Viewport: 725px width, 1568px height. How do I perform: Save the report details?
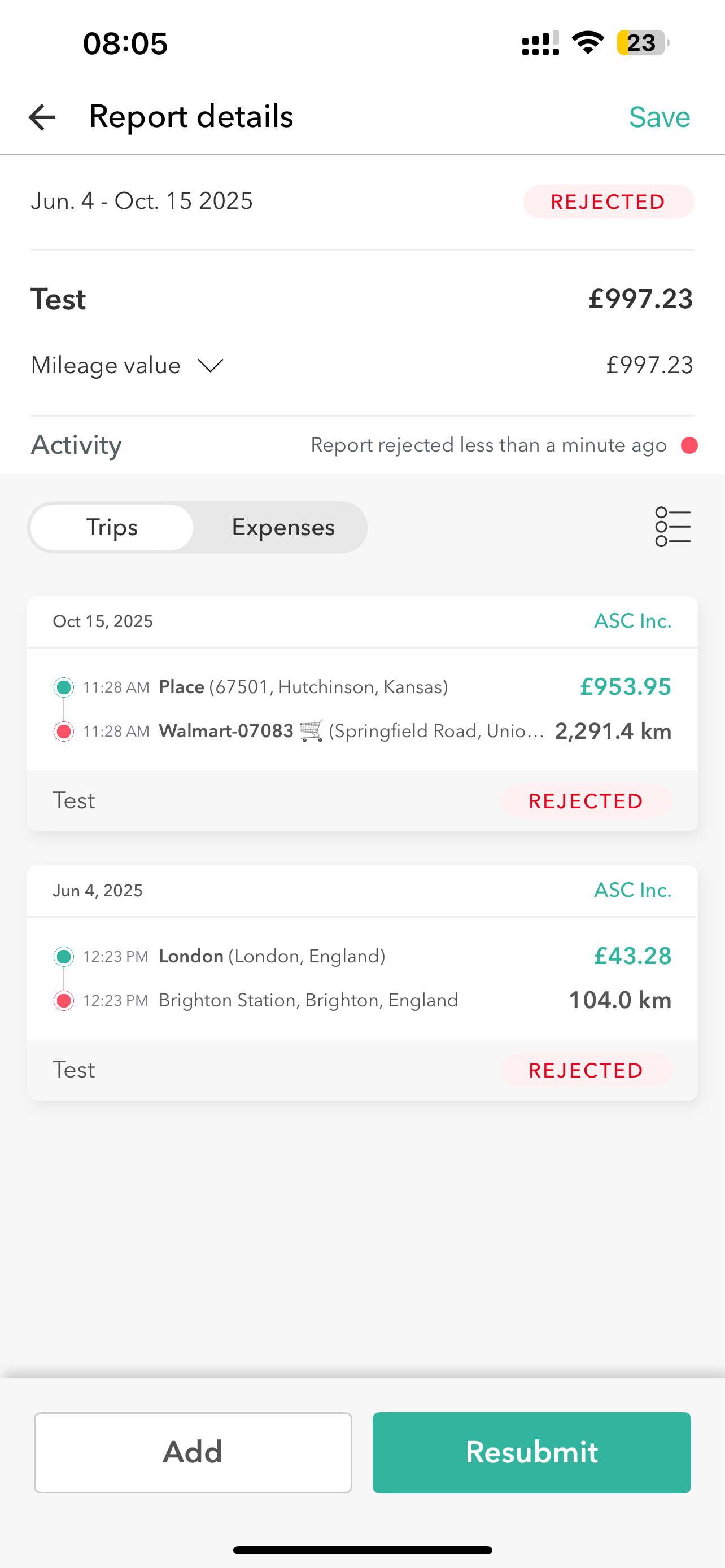pos(660,117)
